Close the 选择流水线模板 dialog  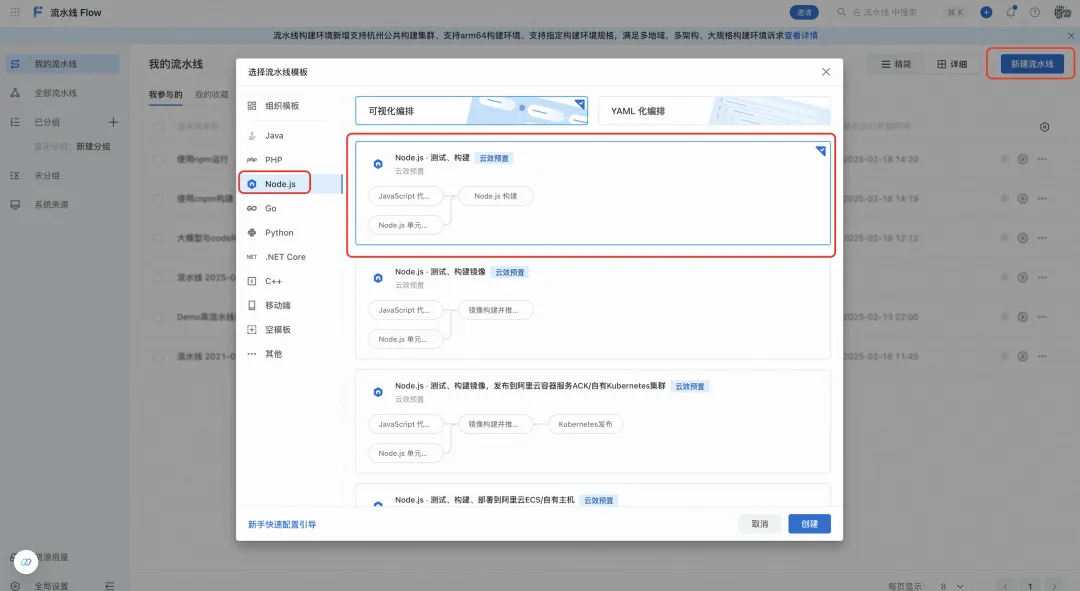826,72
